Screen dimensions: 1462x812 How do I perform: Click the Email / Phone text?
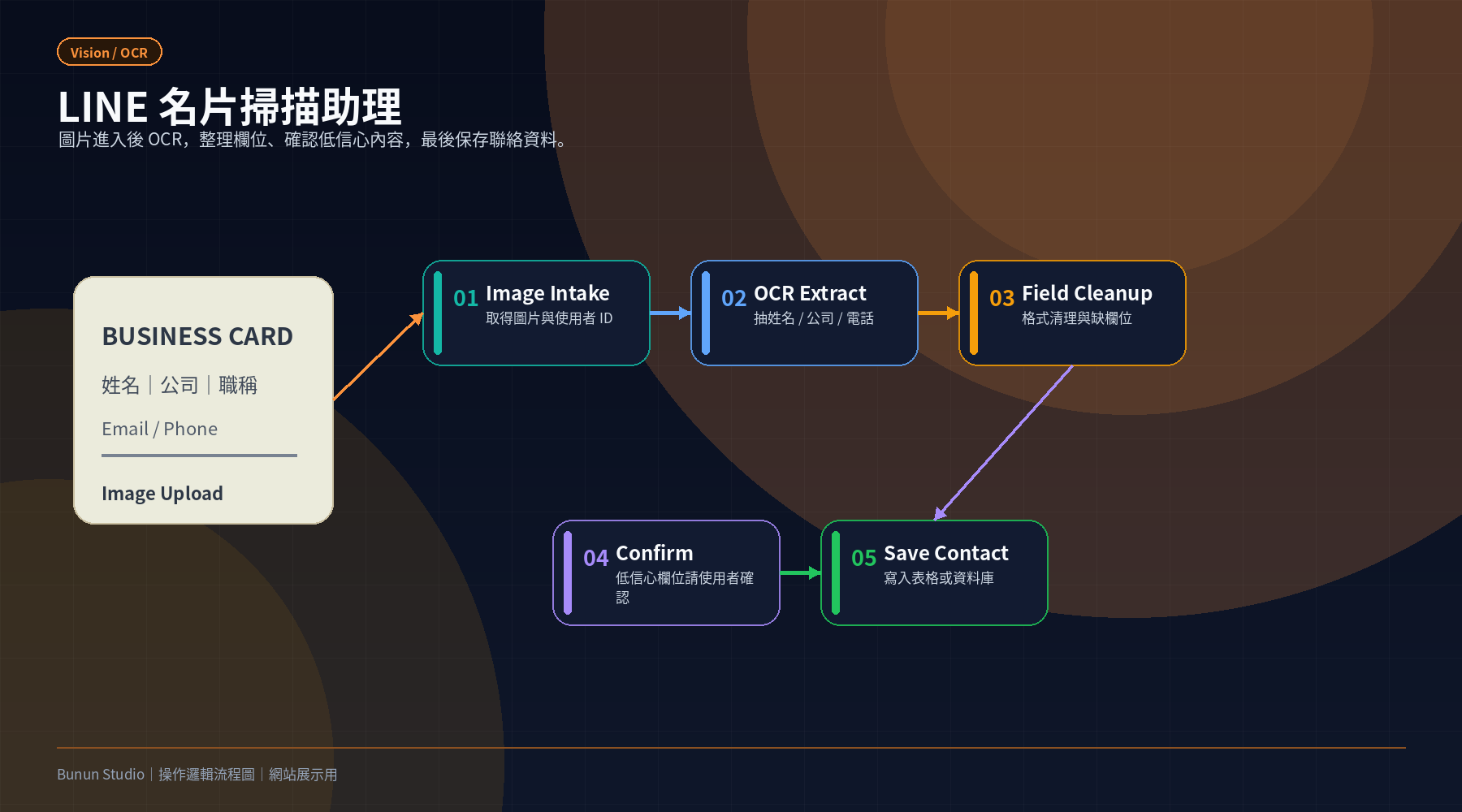tap(159, 429)
